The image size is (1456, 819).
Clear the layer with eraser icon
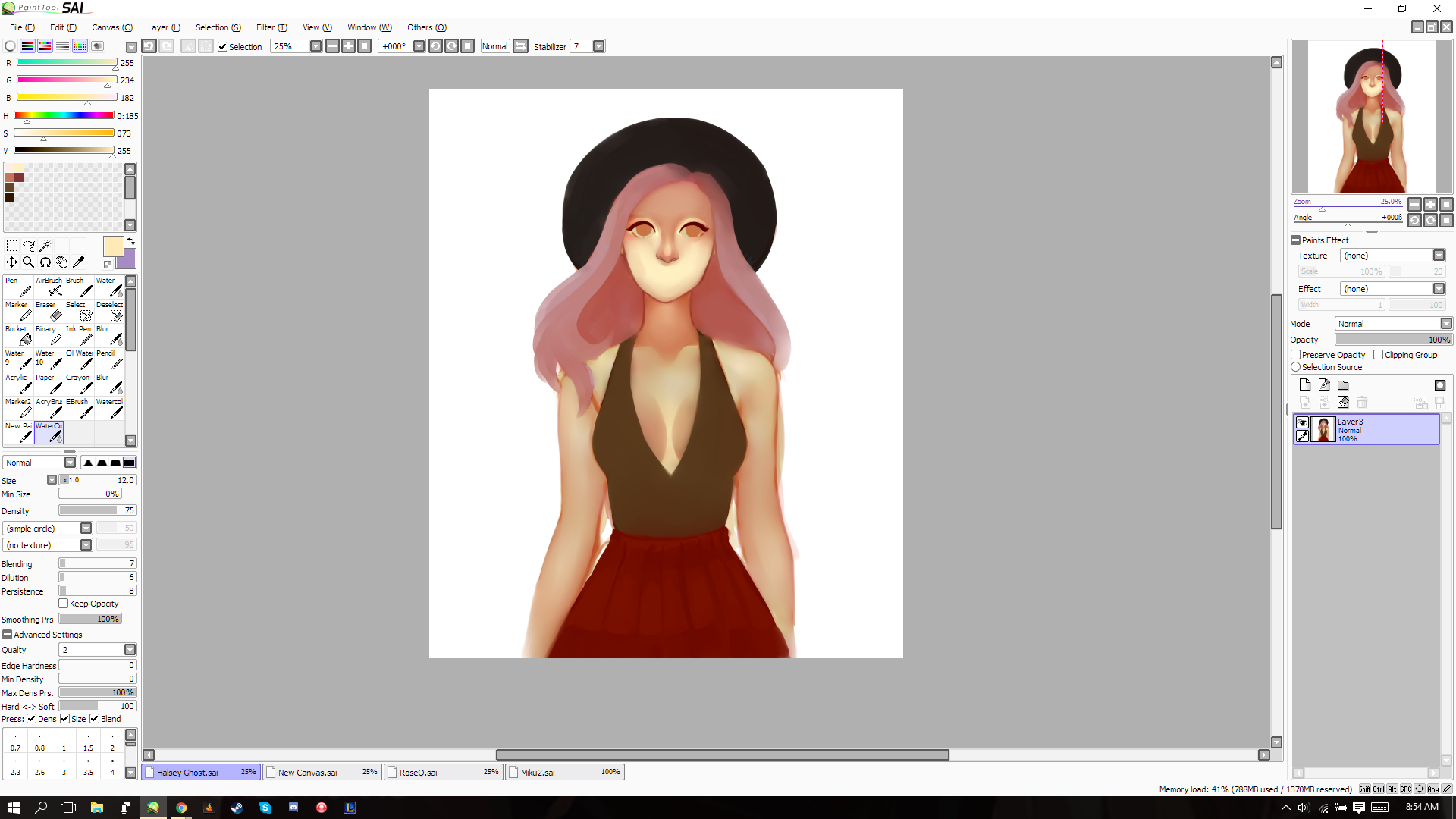(1343, 403)
